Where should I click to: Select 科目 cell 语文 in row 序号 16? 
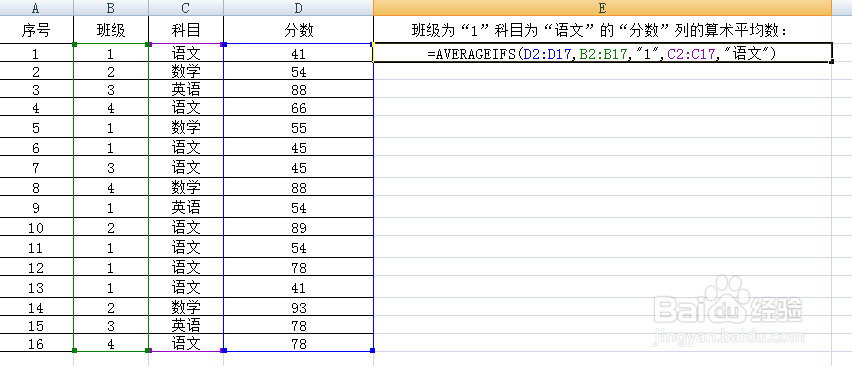pyautogui.click(x=186, y=343)
